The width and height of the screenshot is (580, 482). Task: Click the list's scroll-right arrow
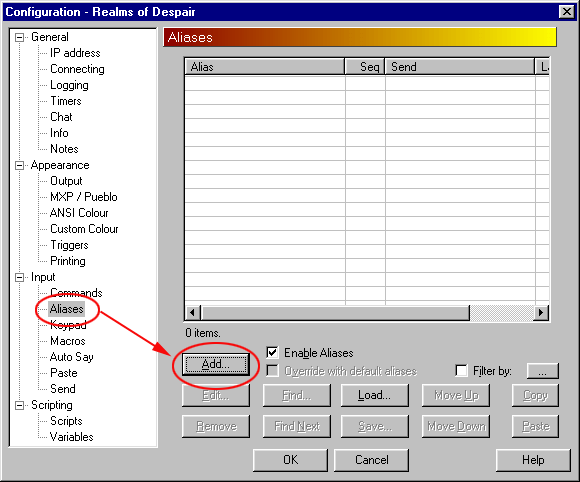tap(541, 313)
